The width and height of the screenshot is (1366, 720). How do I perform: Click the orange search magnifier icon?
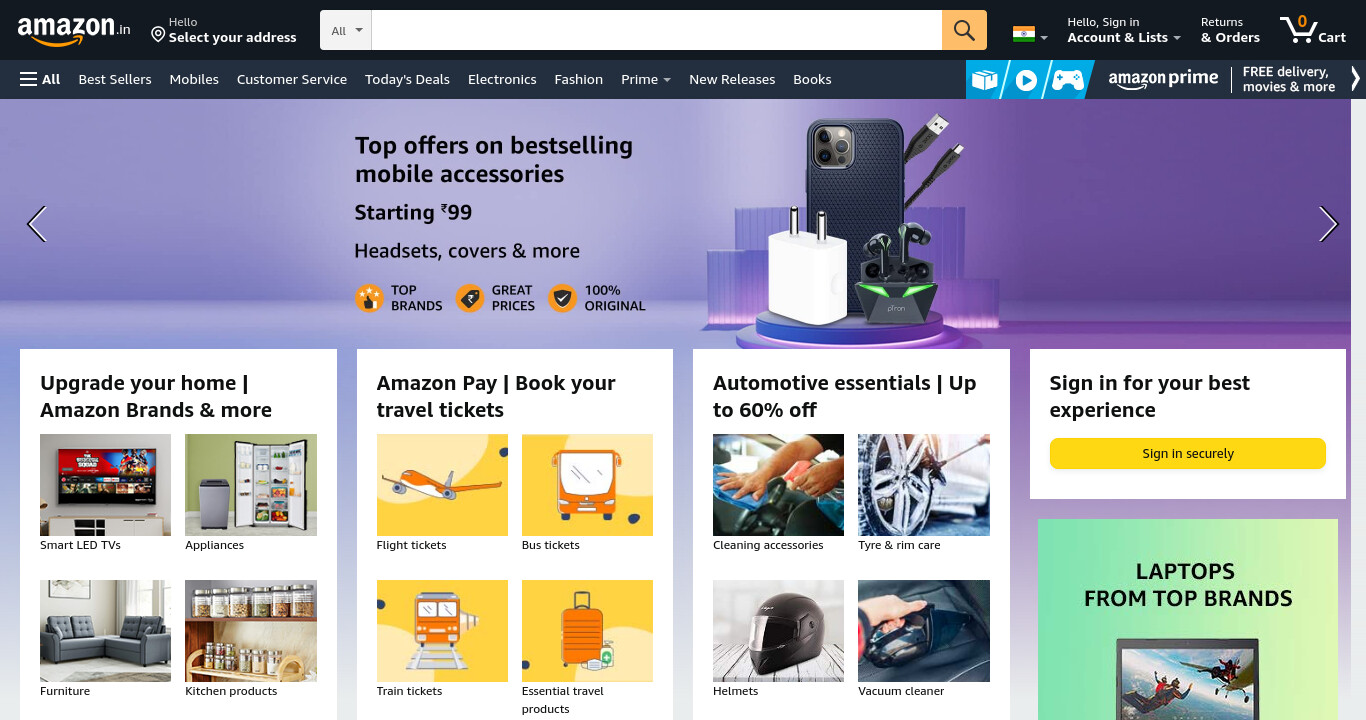click(x=964, y=30)
